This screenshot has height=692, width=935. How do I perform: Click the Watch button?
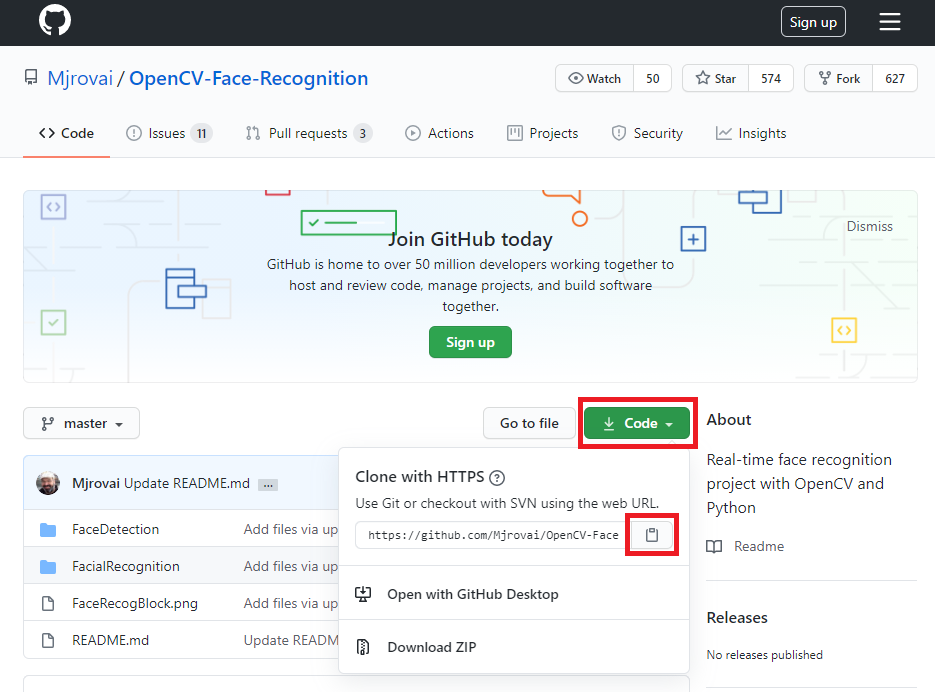[595, 78]
